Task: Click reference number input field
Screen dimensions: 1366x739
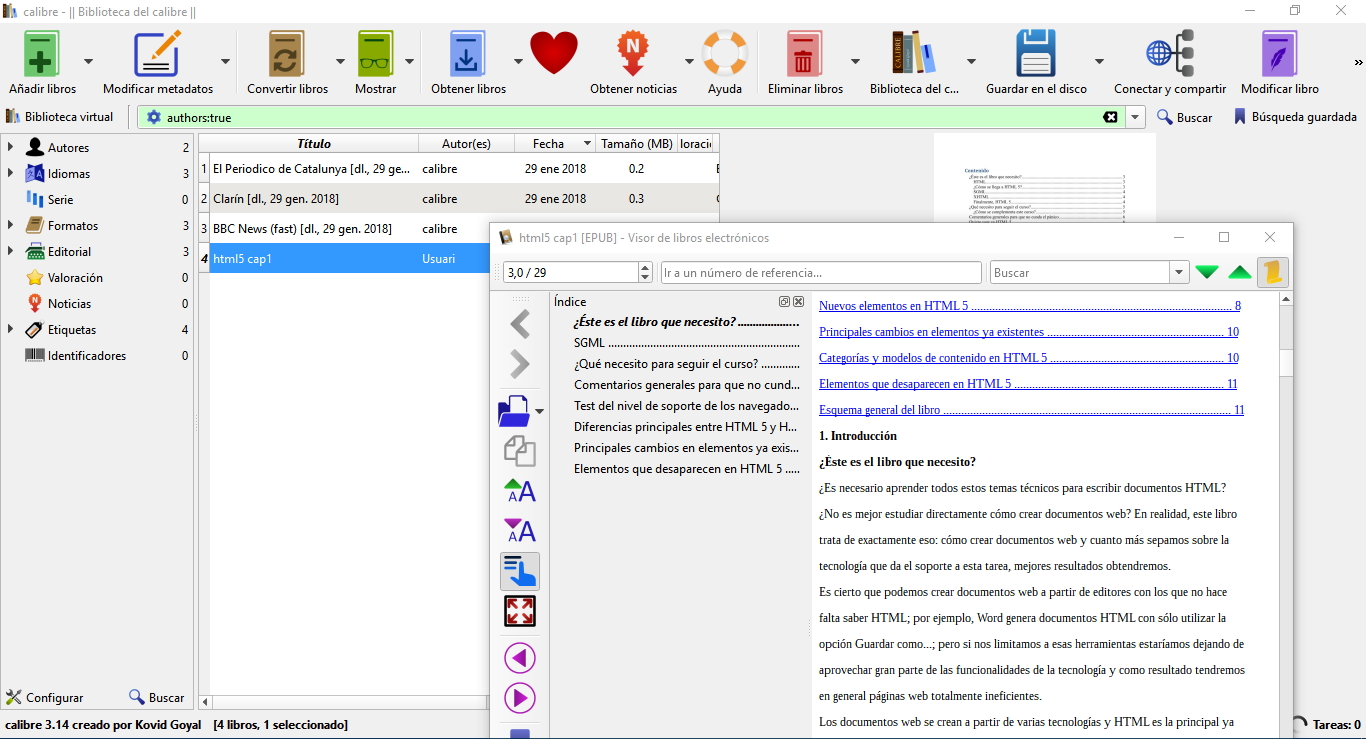Action: coord(821,272)
